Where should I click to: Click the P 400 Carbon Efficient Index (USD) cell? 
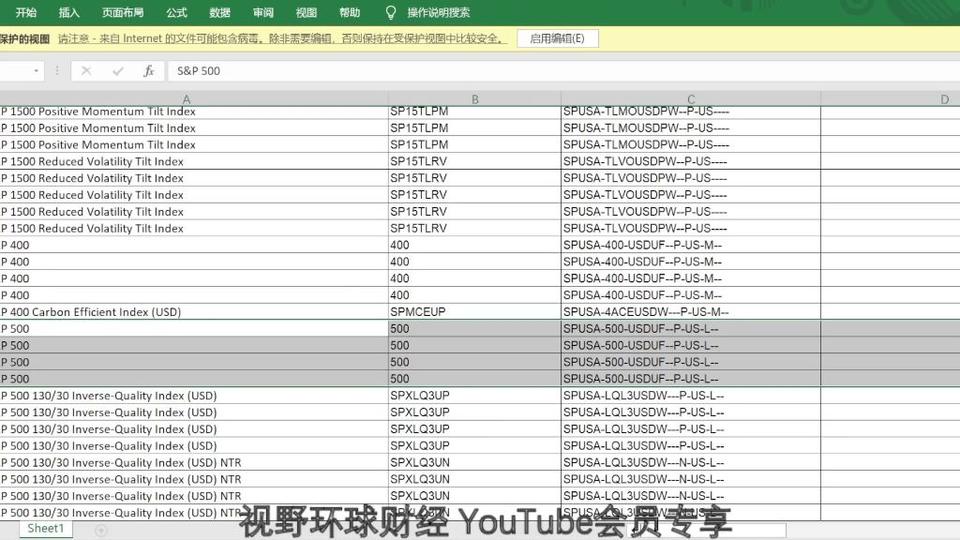coord(193,312)
